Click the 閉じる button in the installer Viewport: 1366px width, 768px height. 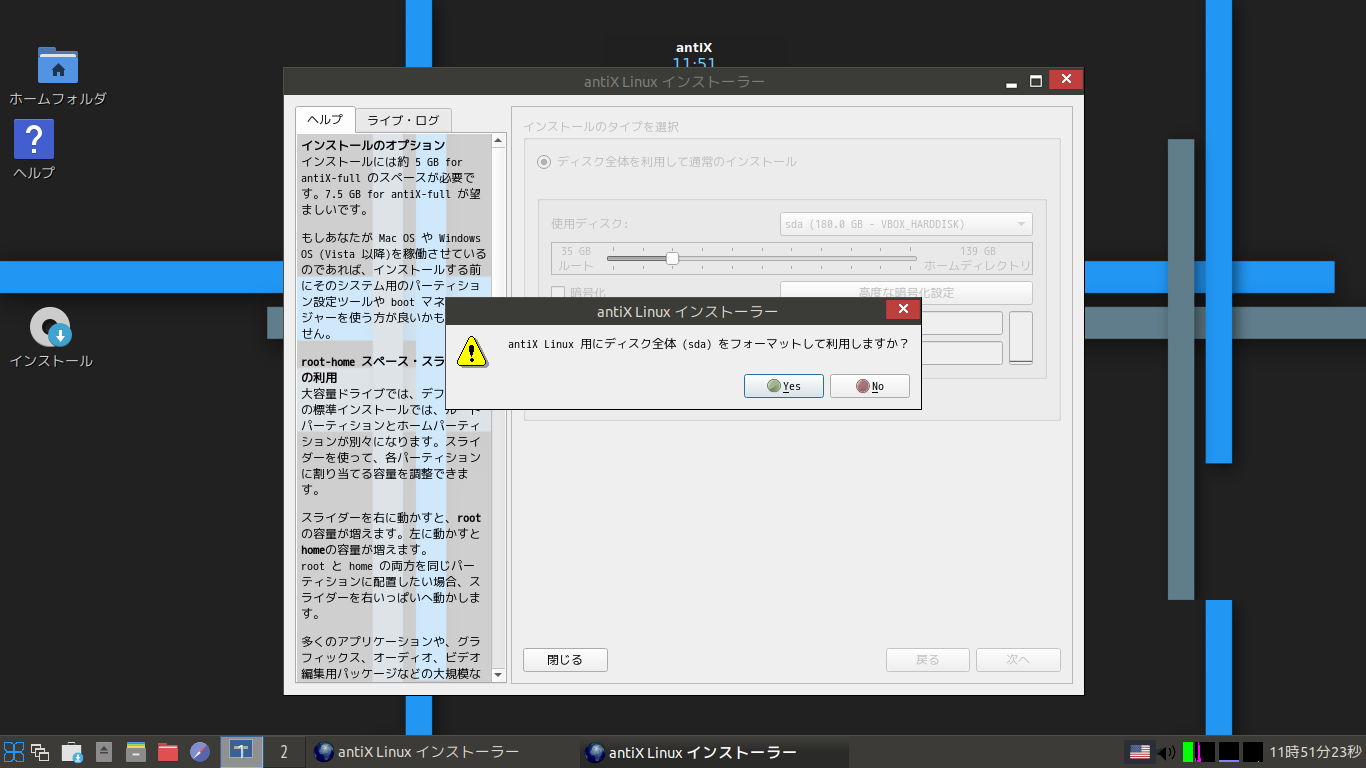(565, 660)
